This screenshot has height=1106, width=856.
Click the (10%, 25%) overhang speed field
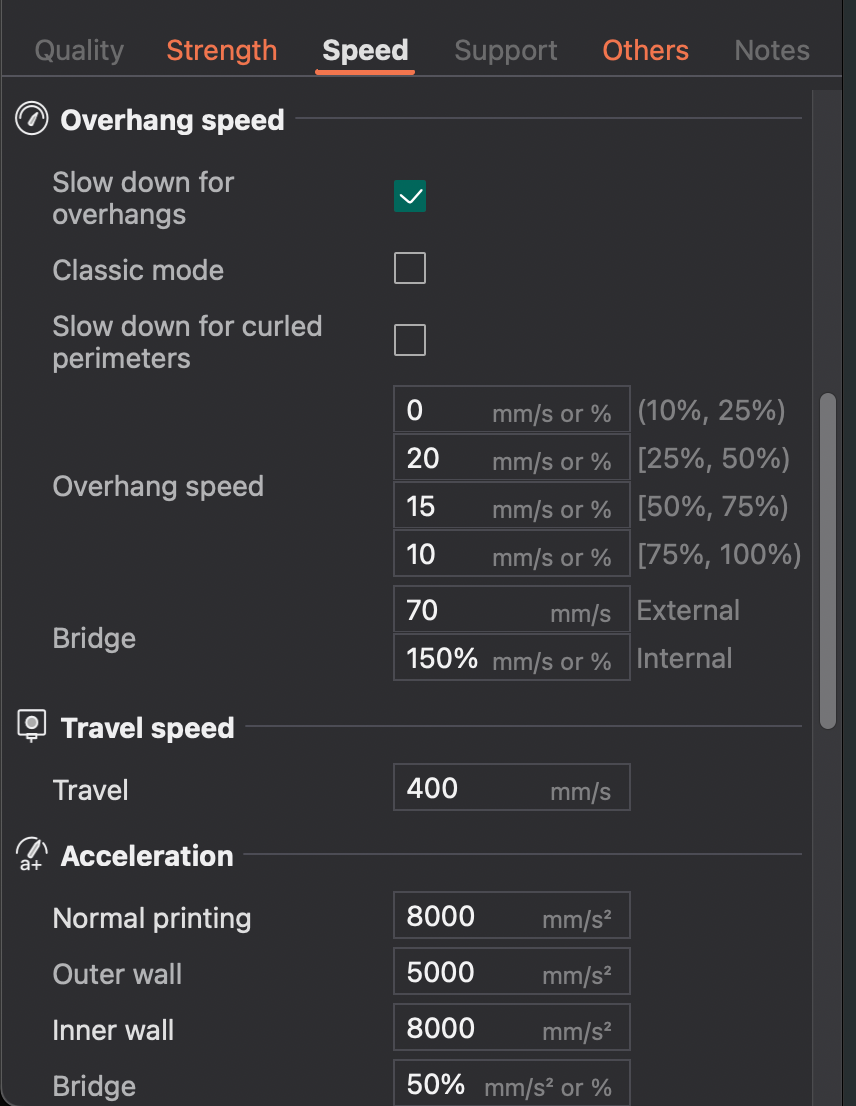point(511,409)
